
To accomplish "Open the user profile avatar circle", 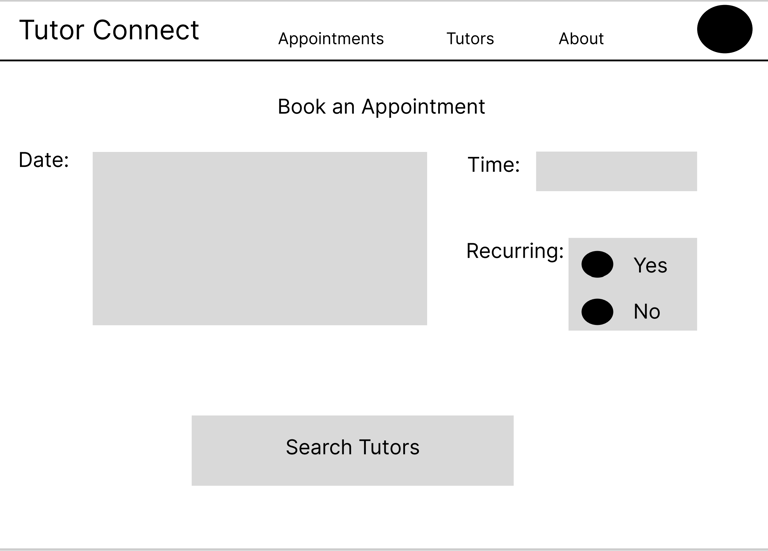I will tap(724, 29).
